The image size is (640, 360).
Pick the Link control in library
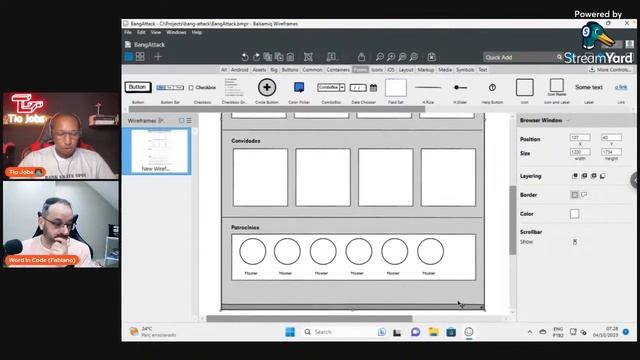point(621,87)
